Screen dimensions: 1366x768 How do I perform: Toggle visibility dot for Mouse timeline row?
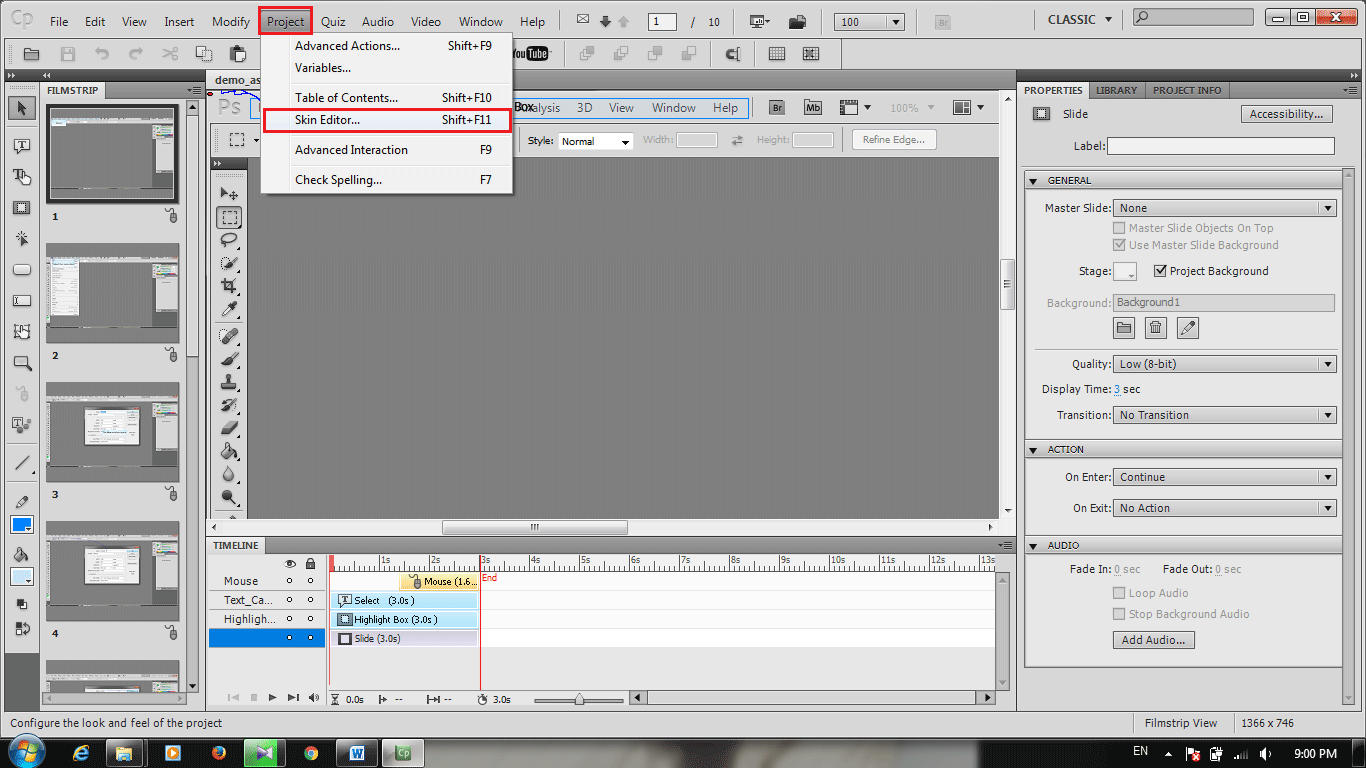pos(291,581)
